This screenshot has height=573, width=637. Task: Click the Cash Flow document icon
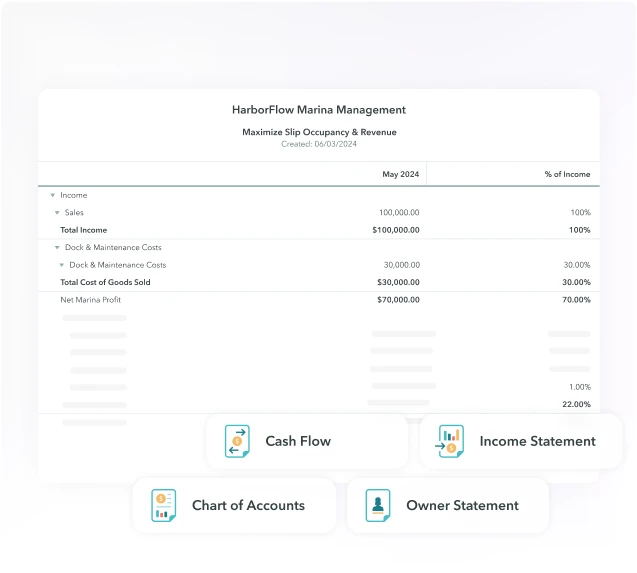[x=237, y=441]
